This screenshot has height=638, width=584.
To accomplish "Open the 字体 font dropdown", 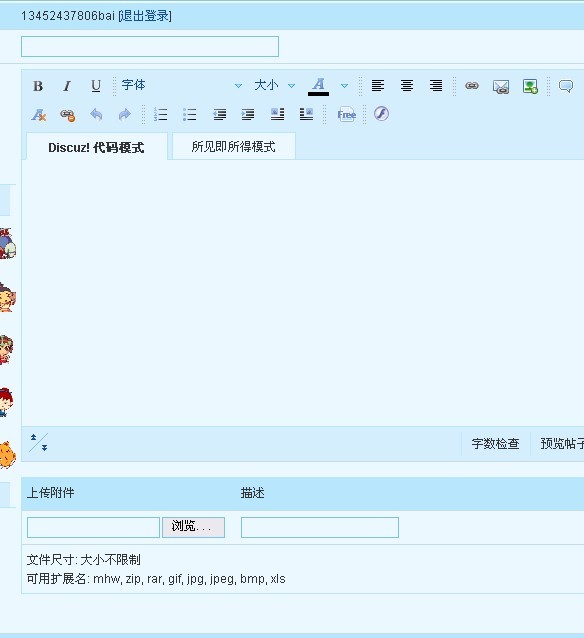I will coord(182,85).
